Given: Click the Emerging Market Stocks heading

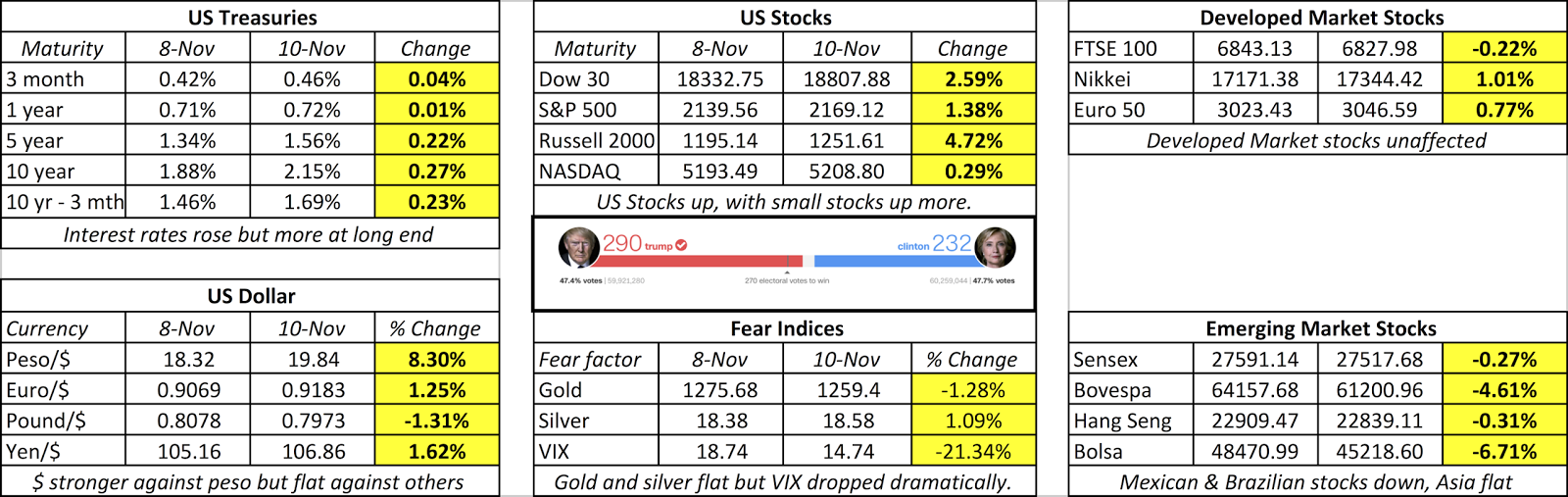Looking at the screenshot, I should click(1320, 328).
